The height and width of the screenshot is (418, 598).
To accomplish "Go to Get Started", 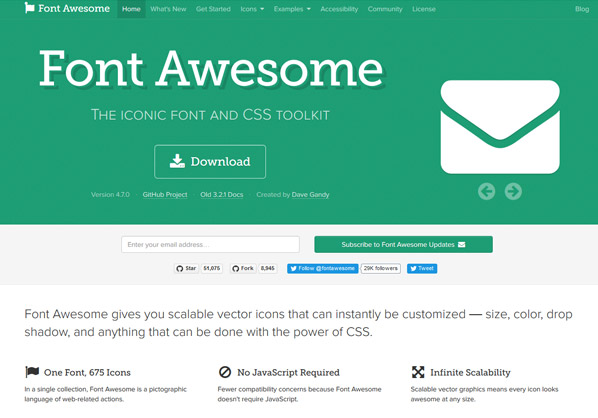I will (213, 9).
